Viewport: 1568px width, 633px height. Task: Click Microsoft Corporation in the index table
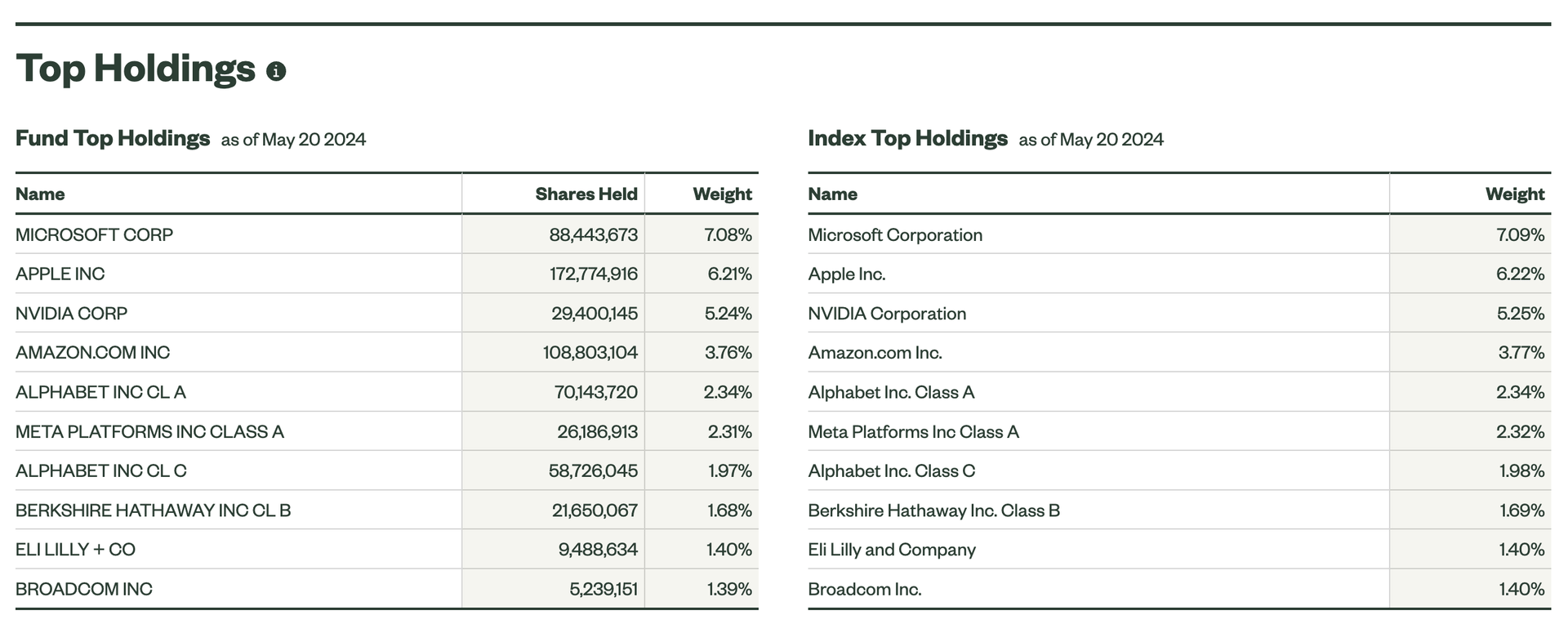coord(894,235)
